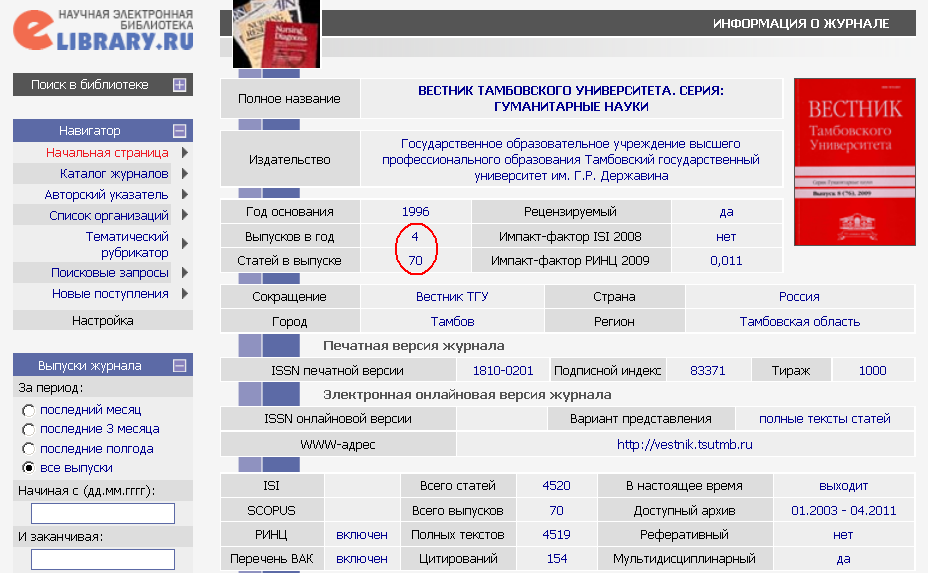Screen dimensions: 928x573
Task: Open Поисковые запросы menu item
Action: tap(109, 273)
